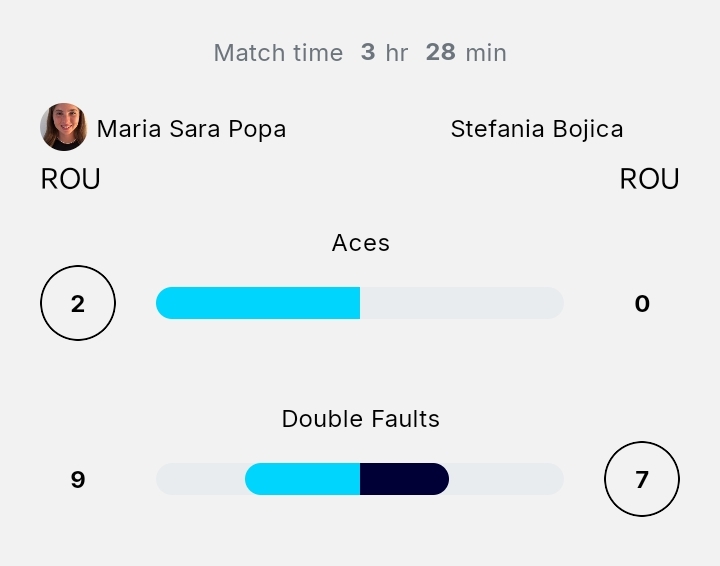This screenshot has height=566, width=720.
Task: Click the 28 min duration value
Action: coord(466,53)
